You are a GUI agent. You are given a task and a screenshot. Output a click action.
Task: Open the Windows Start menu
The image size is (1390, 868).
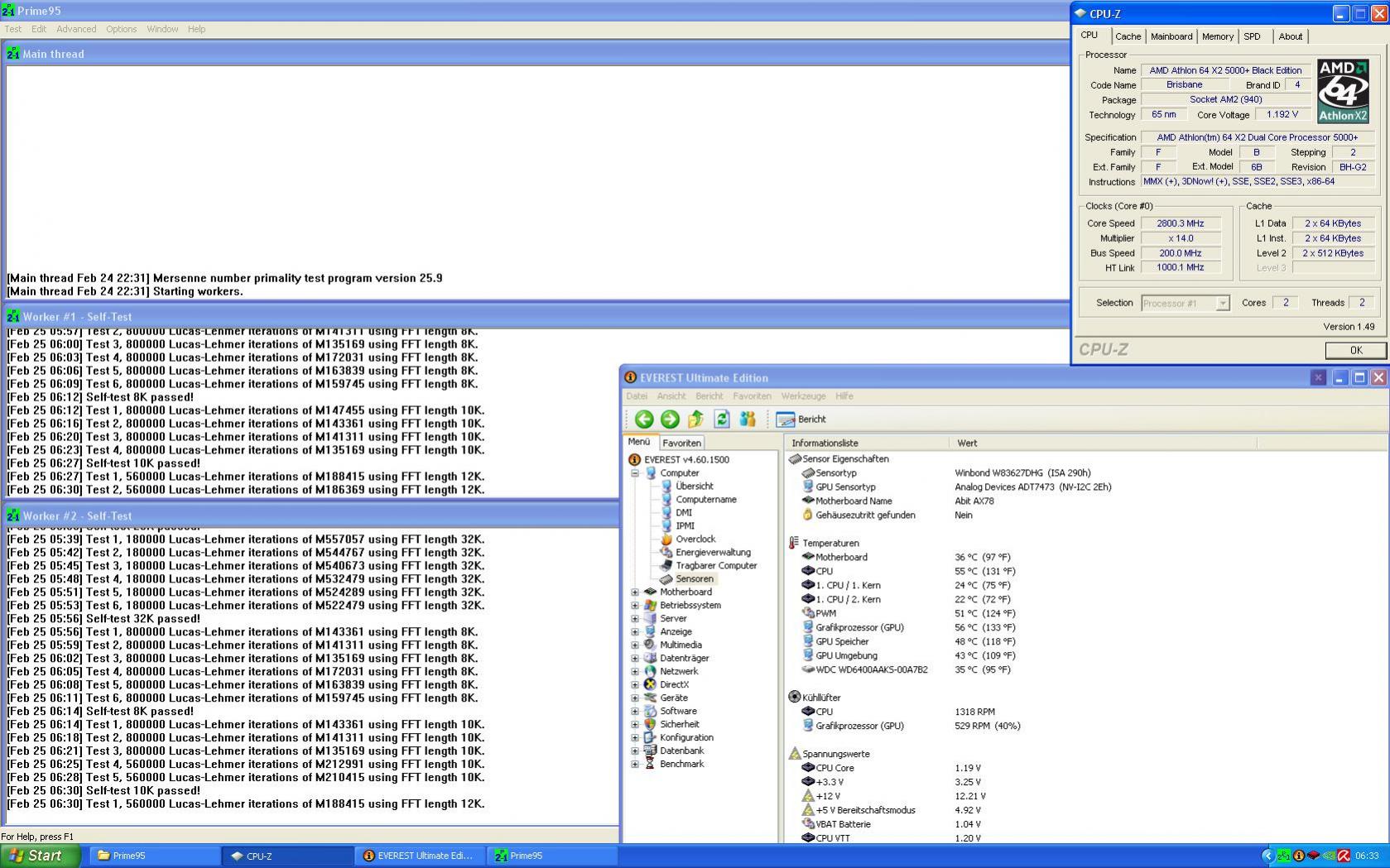[40, 856]
